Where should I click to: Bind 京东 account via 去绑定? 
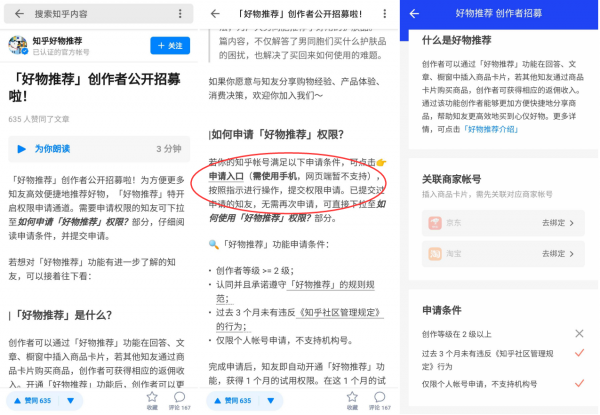[558, 223]
